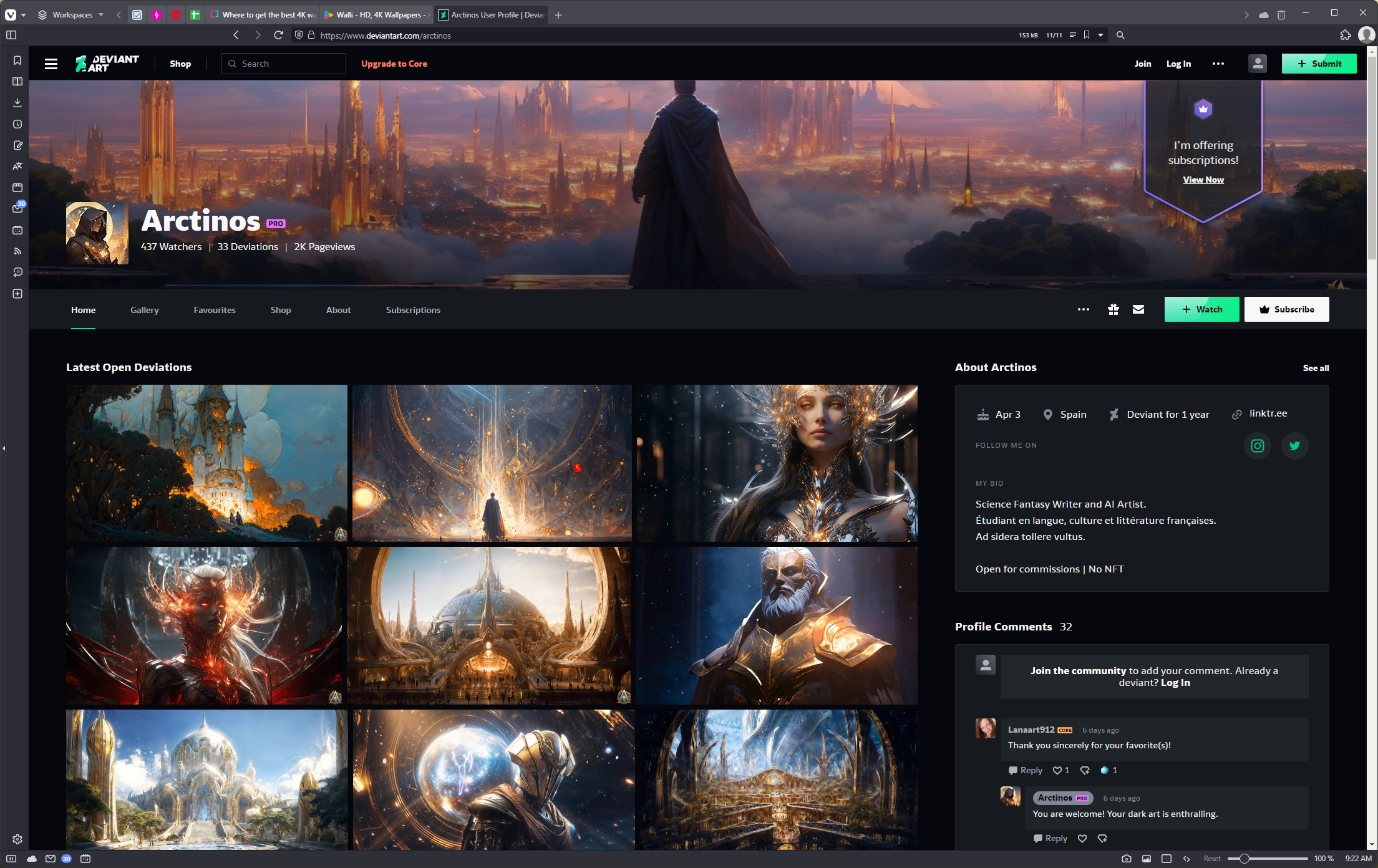Open Arctinos's Instagram link
Screen dimensions: 1378x868
[x=1258, y=446]
